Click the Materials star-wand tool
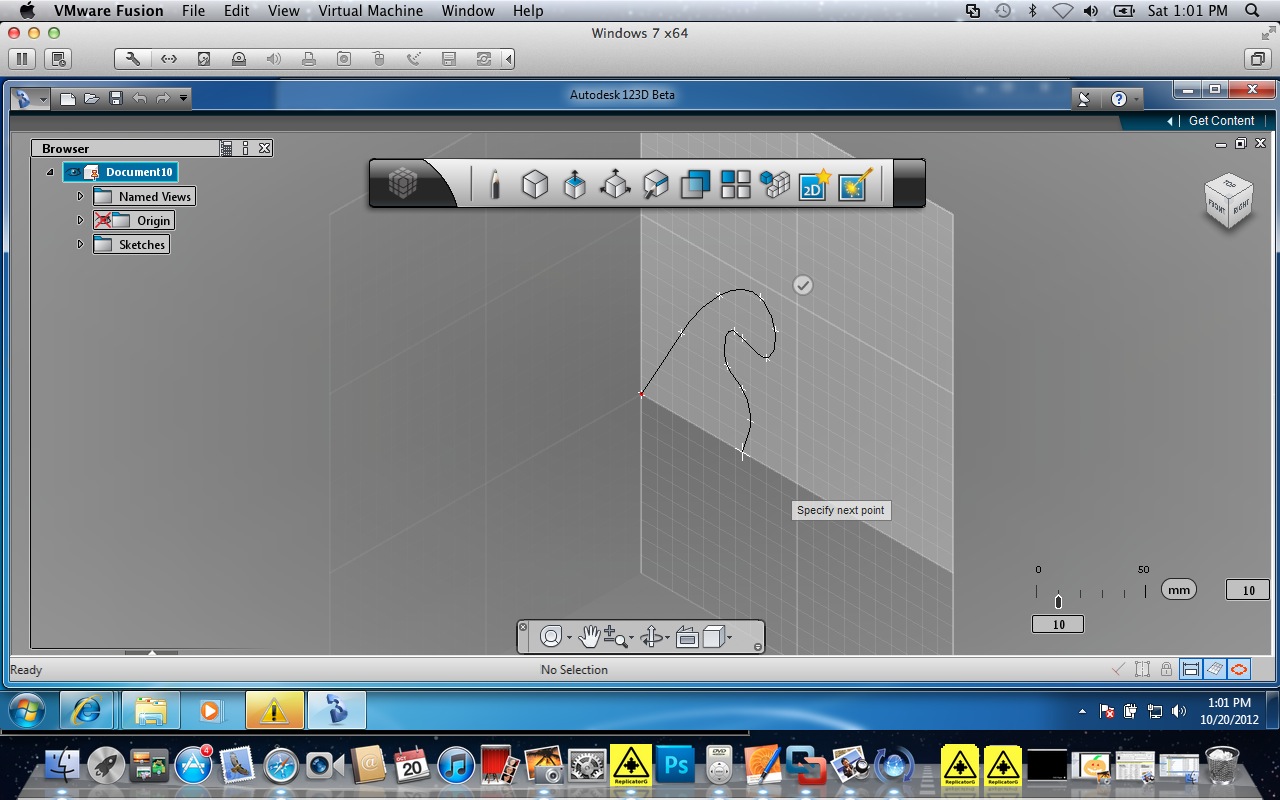This screenshot has width=1280, height=800. coord(856,184)
